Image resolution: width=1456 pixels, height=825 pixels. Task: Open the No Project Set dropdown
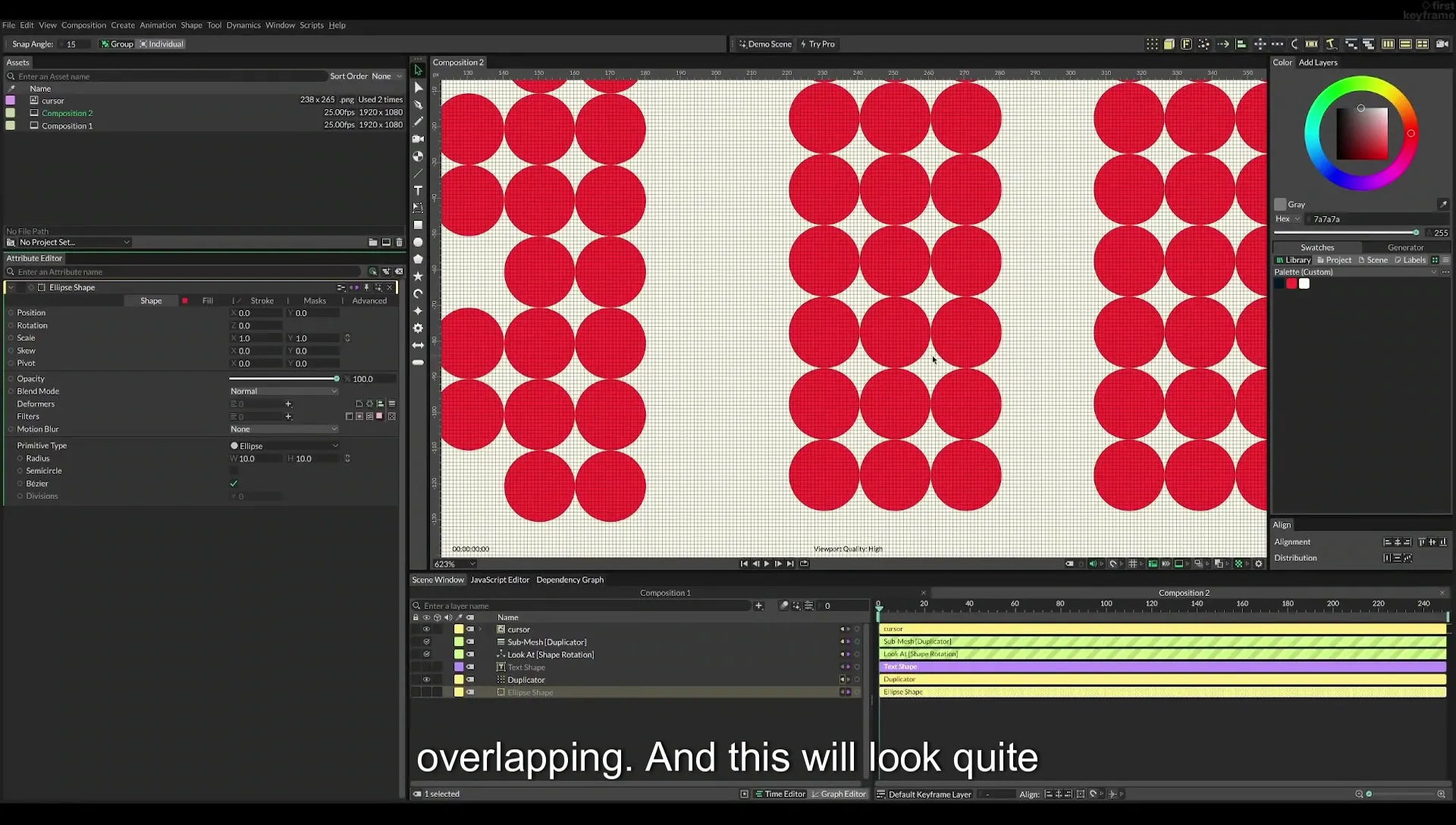[x=74, y=243]
